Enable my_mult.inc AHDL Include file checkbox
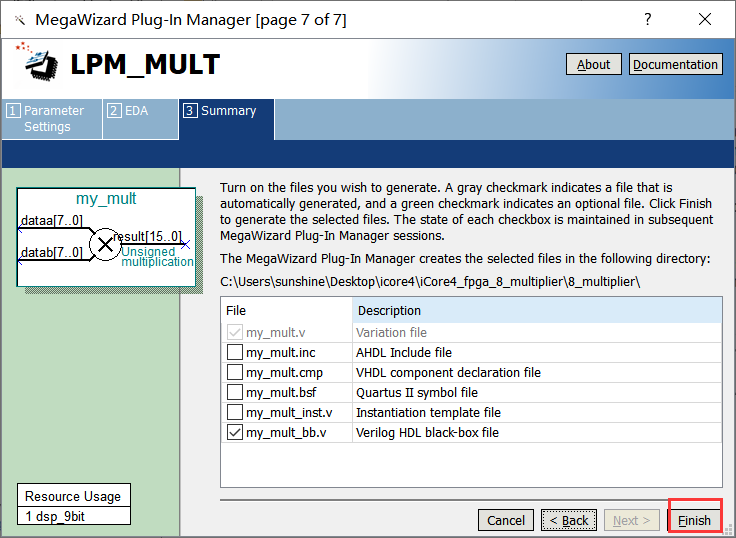The width and height of the screenshot is (736, 538). point(235,352)
